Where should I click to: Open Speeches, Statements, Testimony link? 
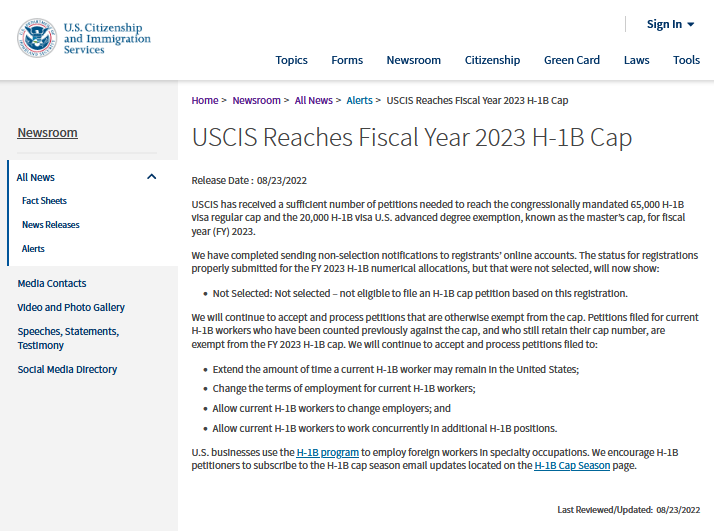pyautogui.click(x=68, y=338)
